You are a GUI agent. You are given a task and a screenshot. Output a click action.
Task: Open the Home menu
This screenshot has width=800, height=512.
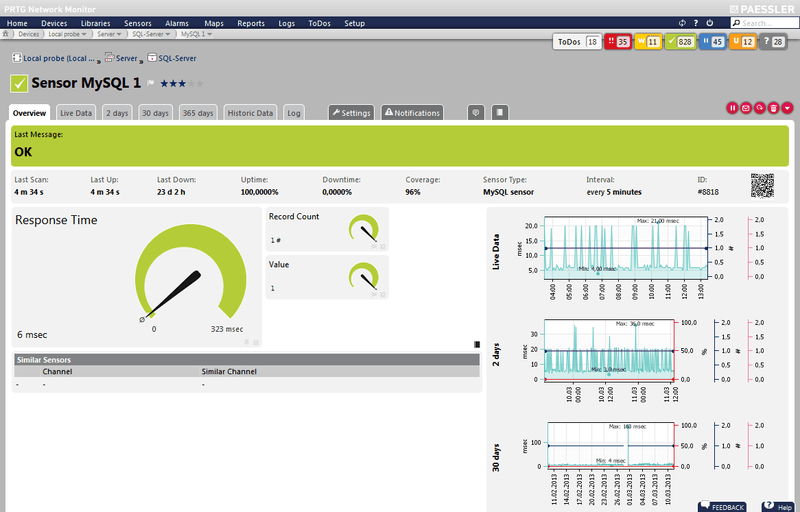coord(17,23)
